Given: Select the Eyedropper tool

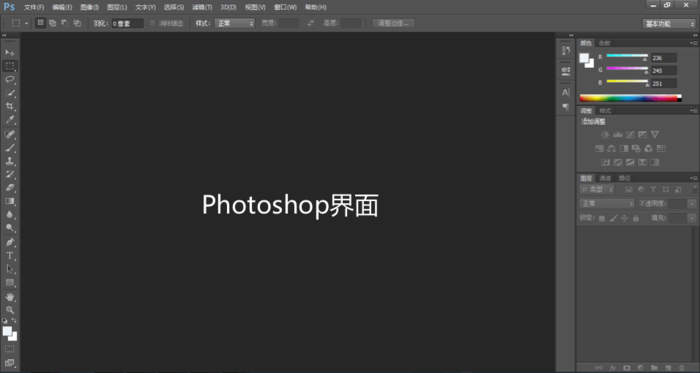Looking at the screenshot, I should coord(10,120).
